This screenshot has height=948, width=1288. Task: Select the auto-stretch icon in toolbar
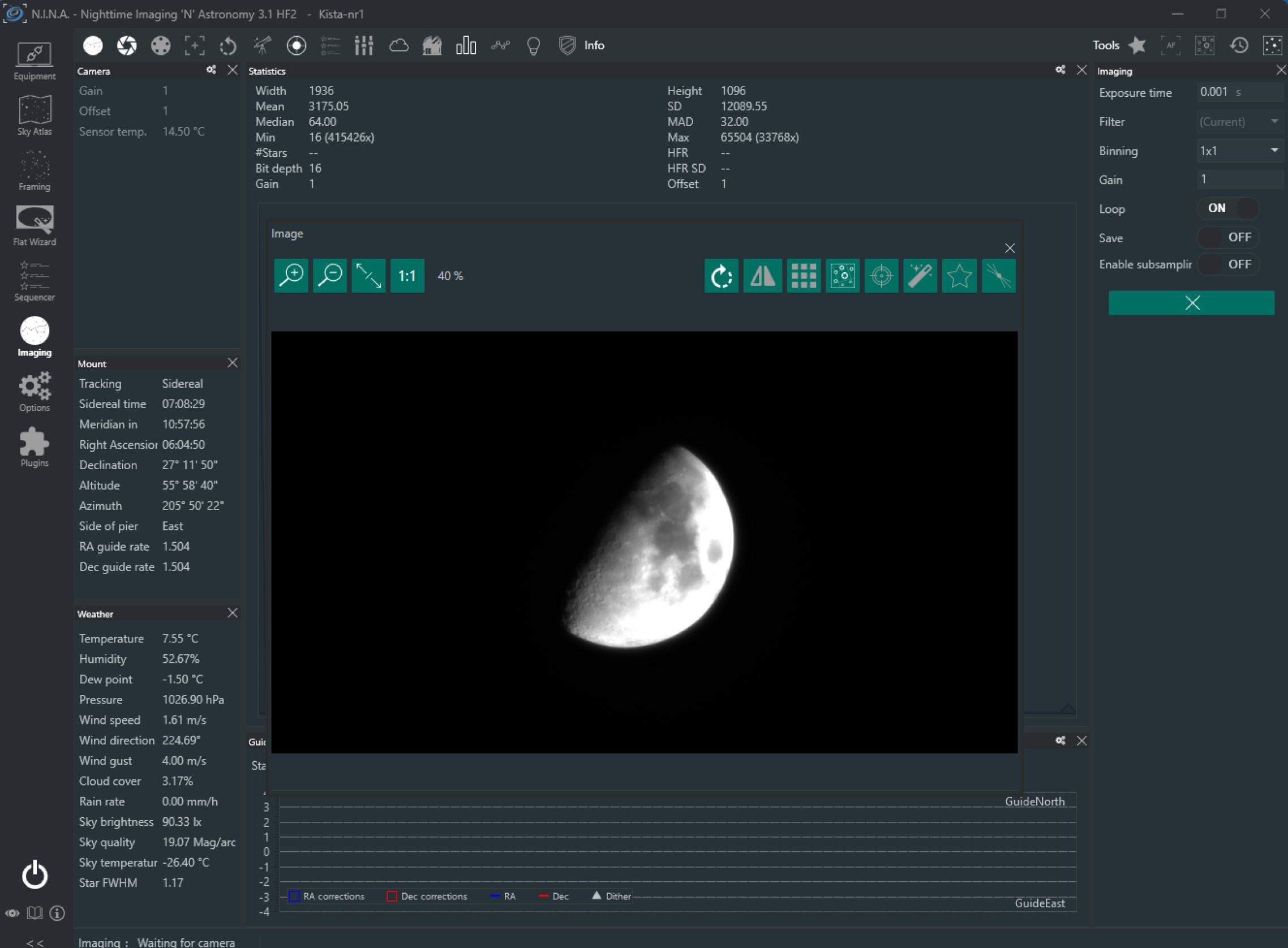coord(921,276)
